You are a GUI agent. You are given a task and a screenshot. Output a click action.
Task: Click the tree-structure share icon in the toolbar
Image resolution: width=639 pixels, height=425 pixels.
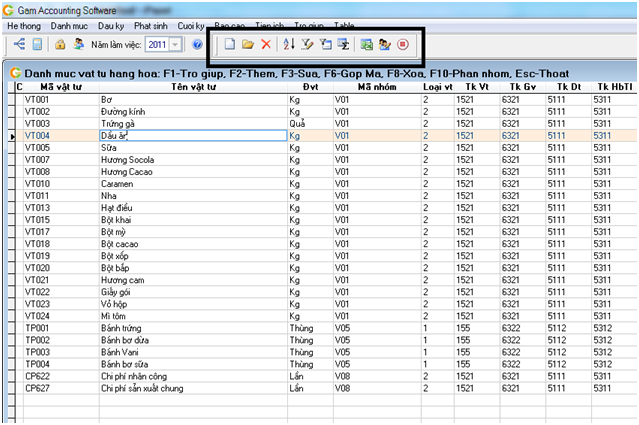point(19,44)
